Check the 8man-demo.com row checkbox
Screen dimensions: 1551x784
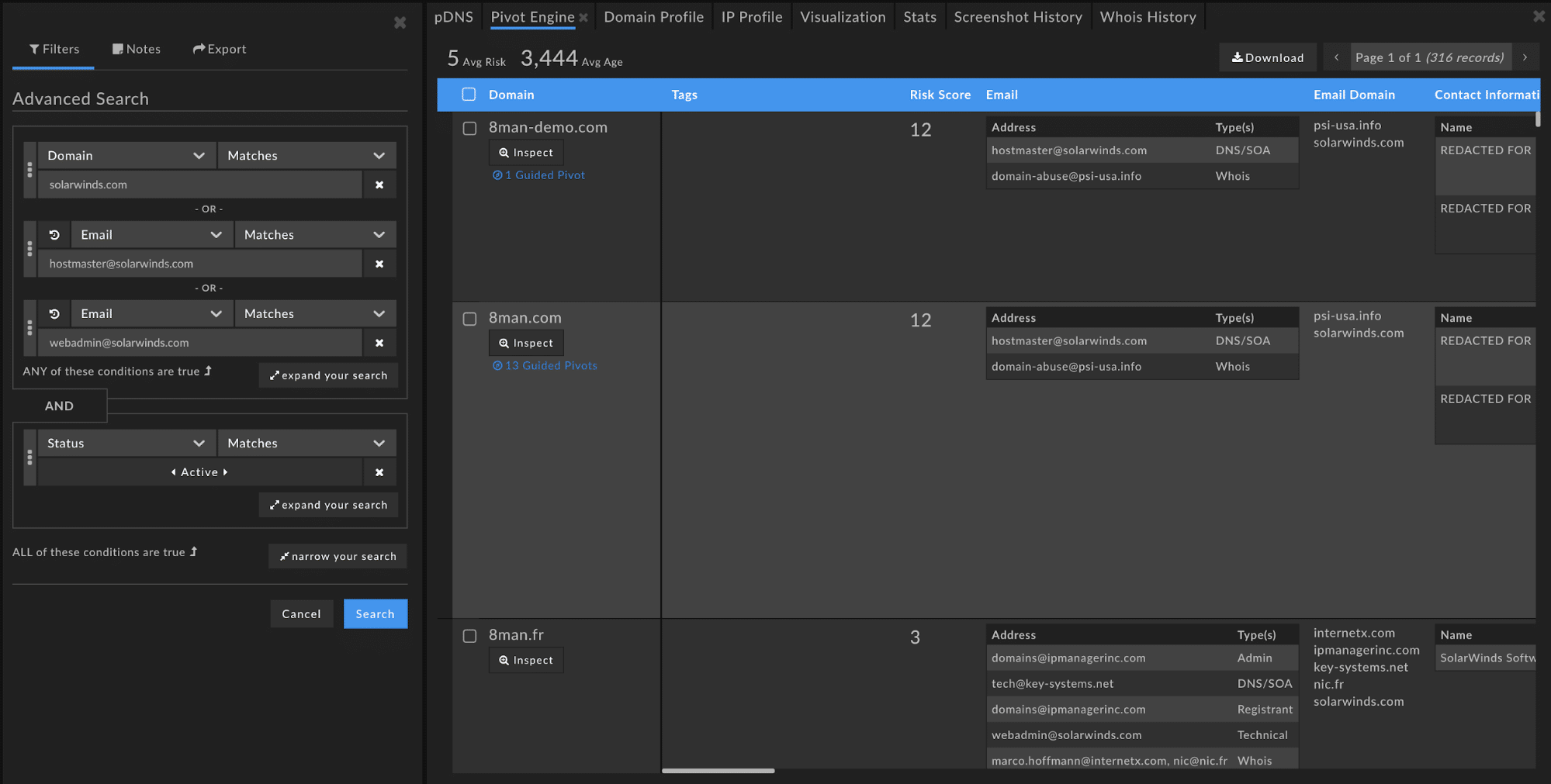(x=469, y=129)
